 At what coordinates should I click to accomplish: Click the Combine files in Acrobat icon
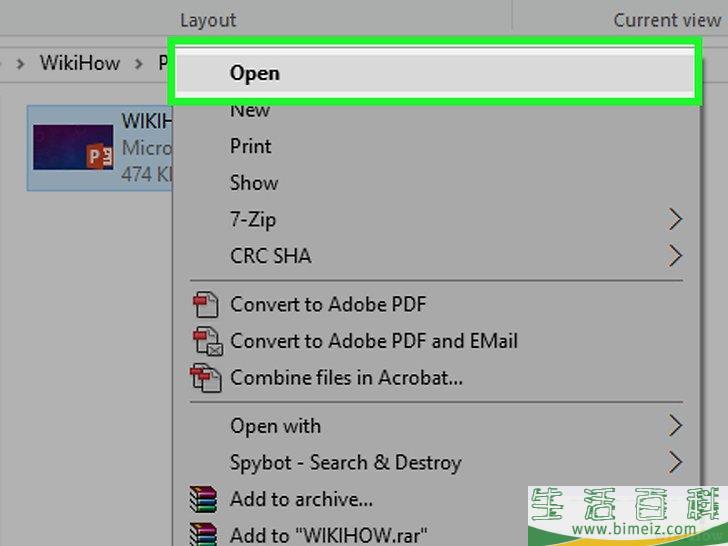(x=206, y=378)
